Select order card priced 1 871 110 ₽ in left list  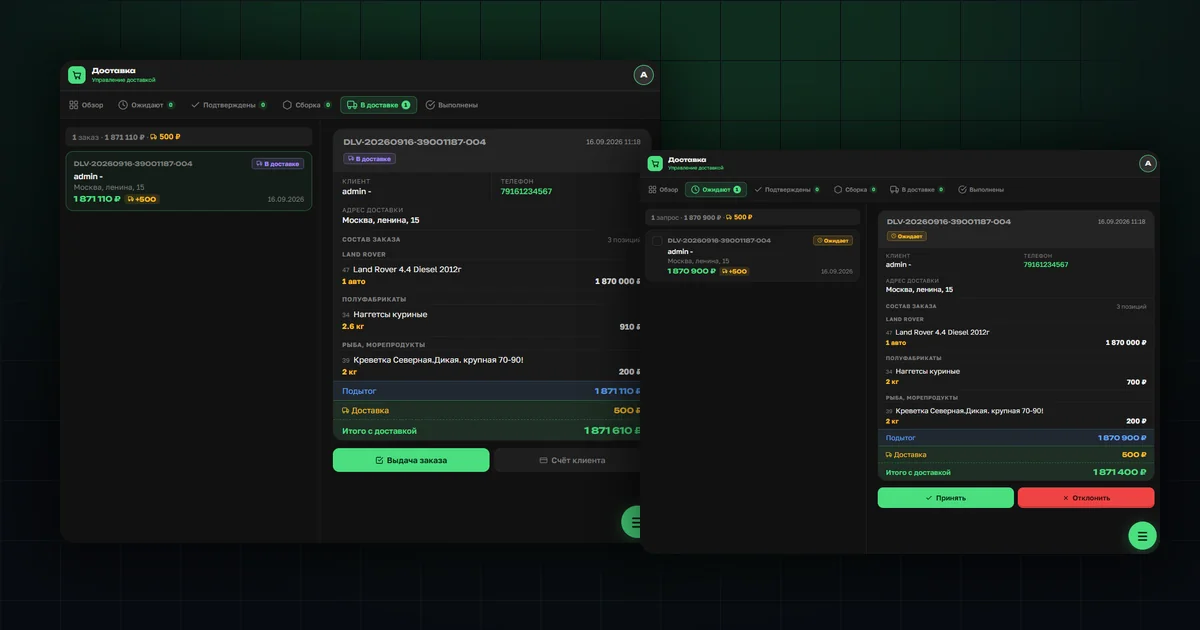[x=189, y=181]
